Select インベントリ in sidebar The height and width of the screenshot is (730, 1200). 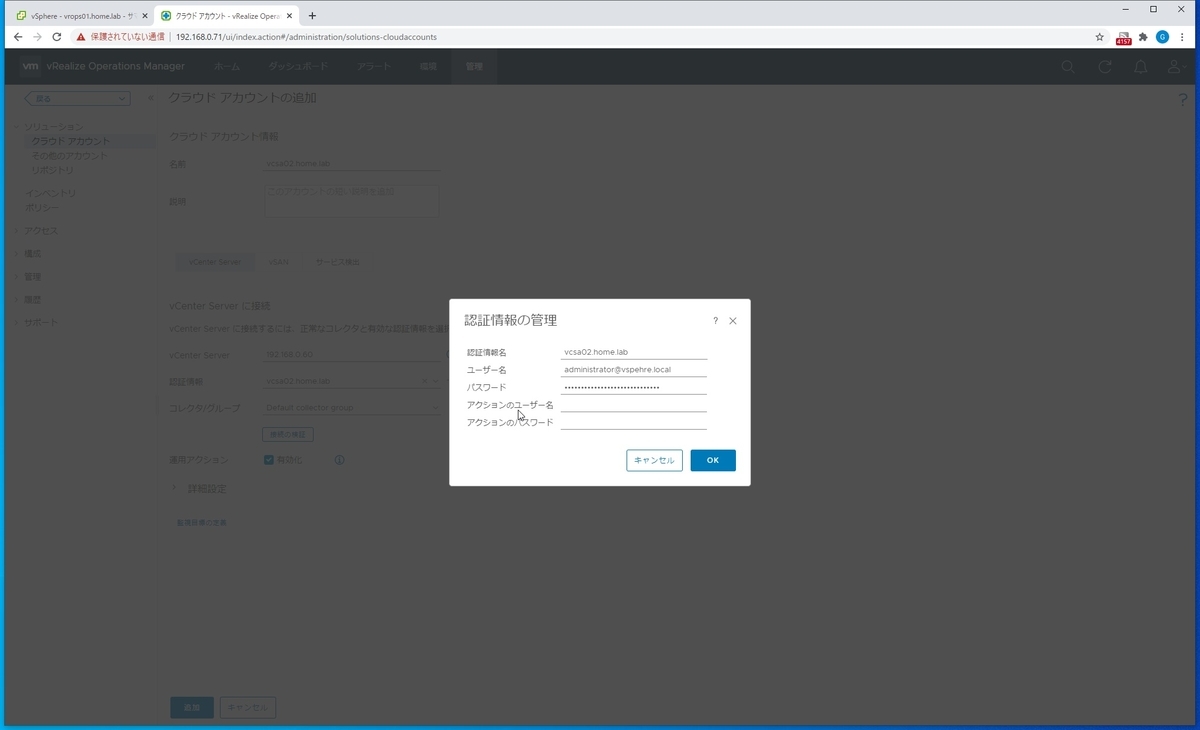[50, 193]
